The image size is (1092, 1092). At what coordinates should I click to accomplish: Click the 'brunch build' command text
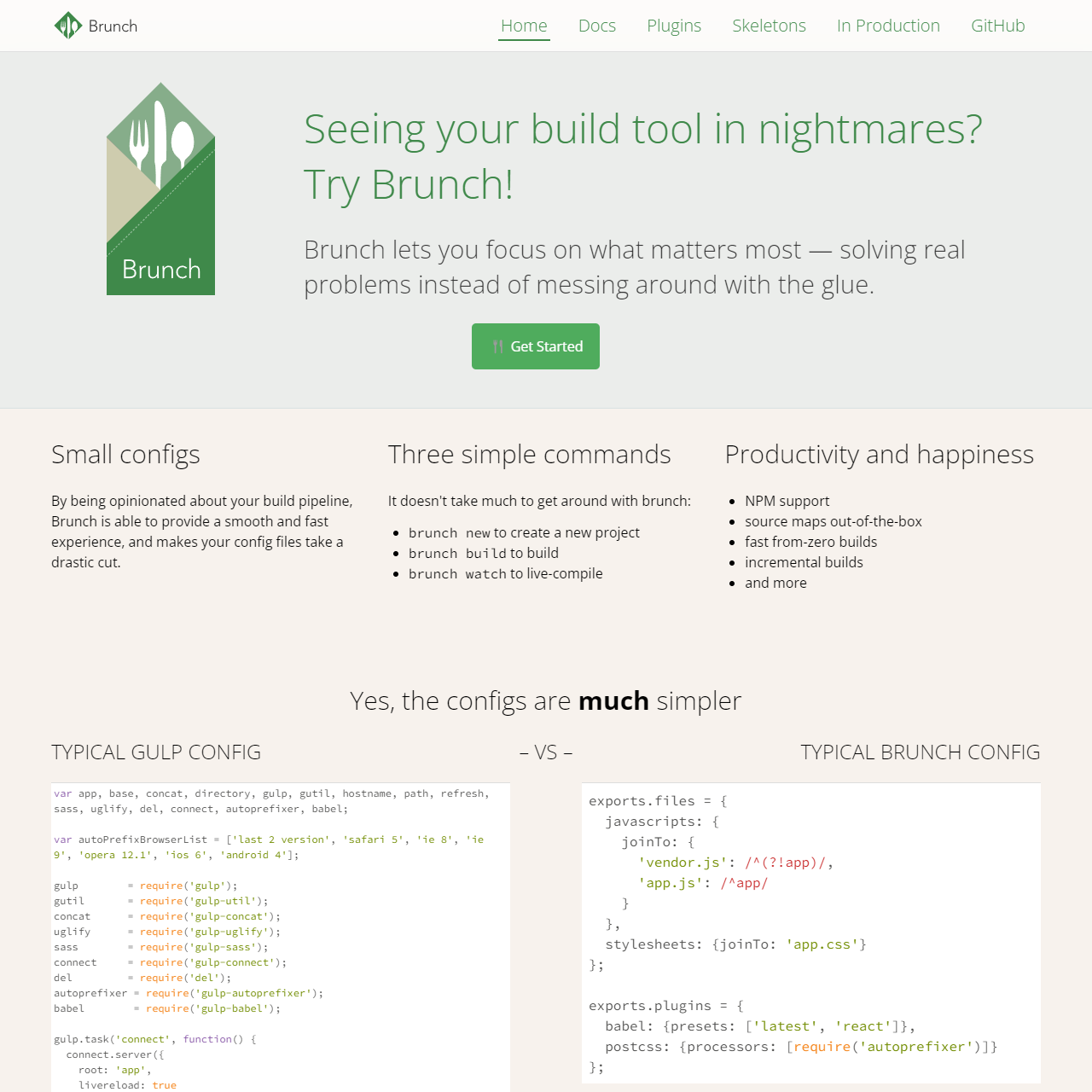click(458, 554)
